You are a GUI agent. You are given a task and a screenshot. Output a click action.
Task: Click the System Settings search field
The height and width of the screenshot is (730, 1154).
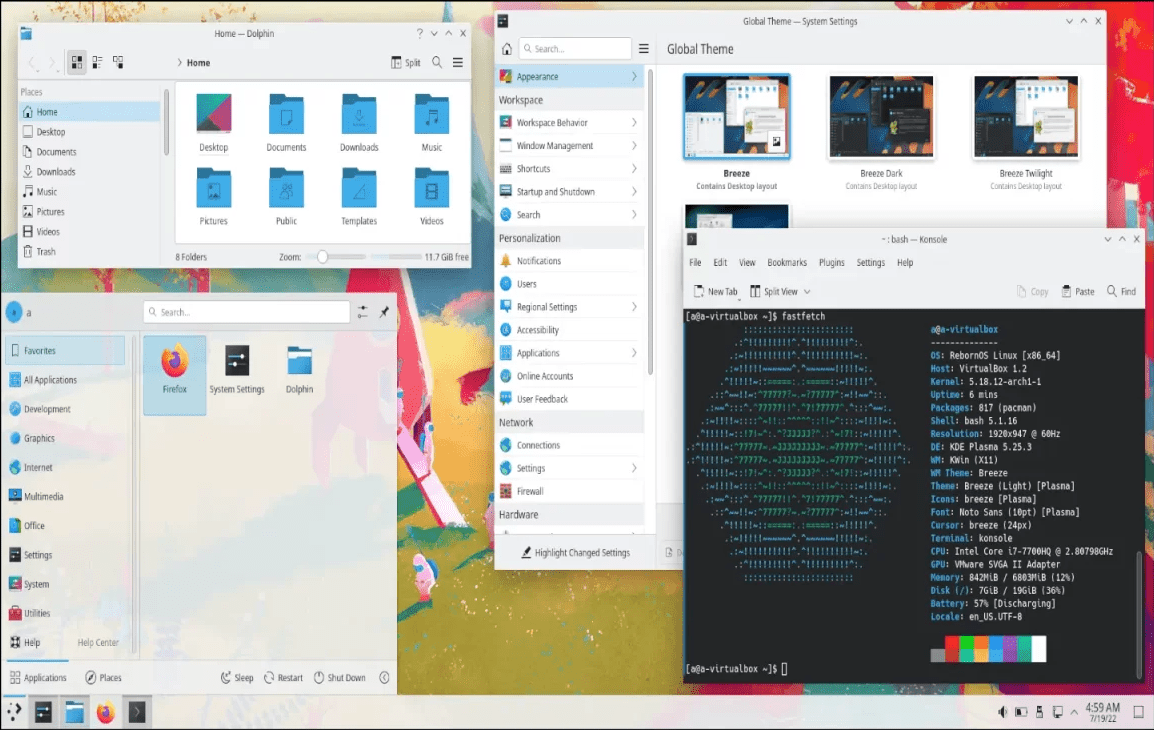click(x=575, y=49)
